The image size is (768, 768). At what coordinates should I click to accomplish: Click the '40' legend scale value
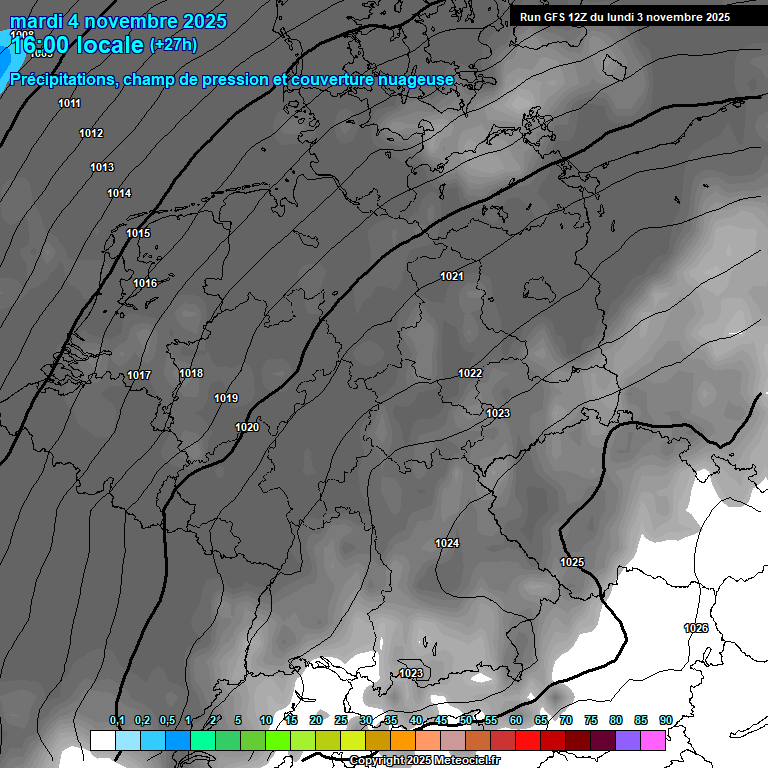click(x=416, y=720)
